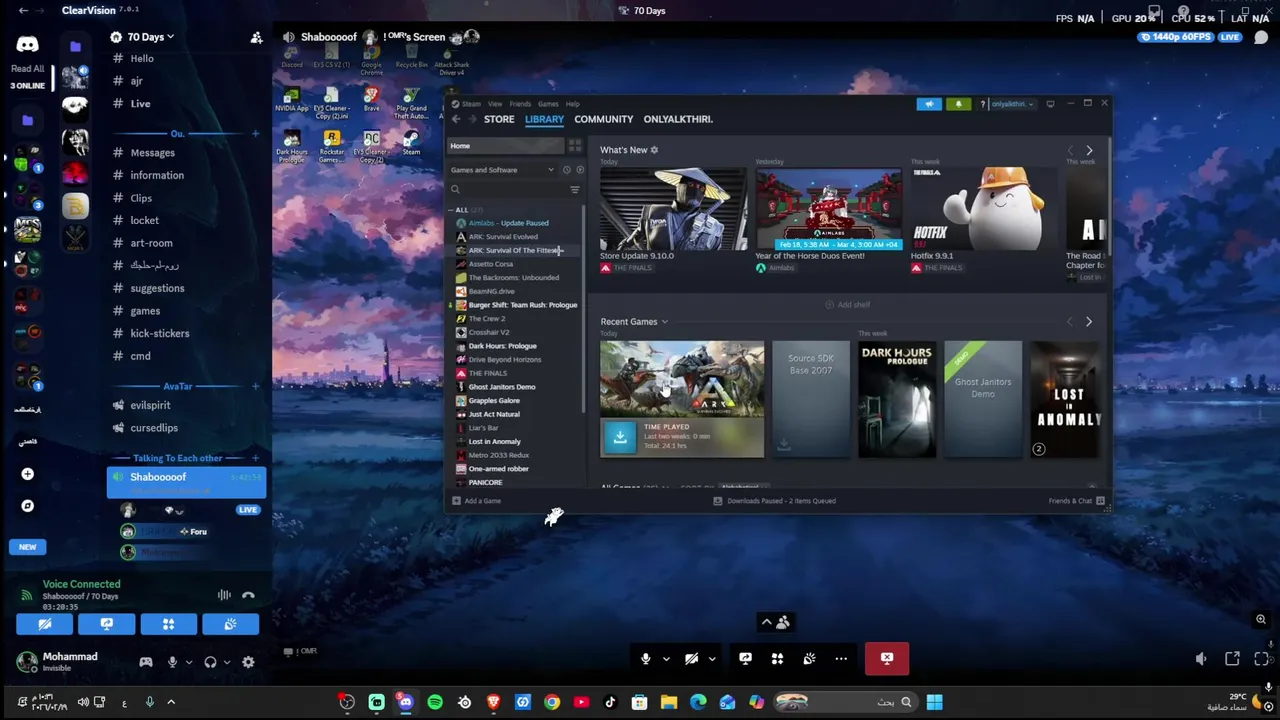1280x720 pixels.
Task: Open onlyalkthiri account dropdown in Steam
Action: 1013,104
